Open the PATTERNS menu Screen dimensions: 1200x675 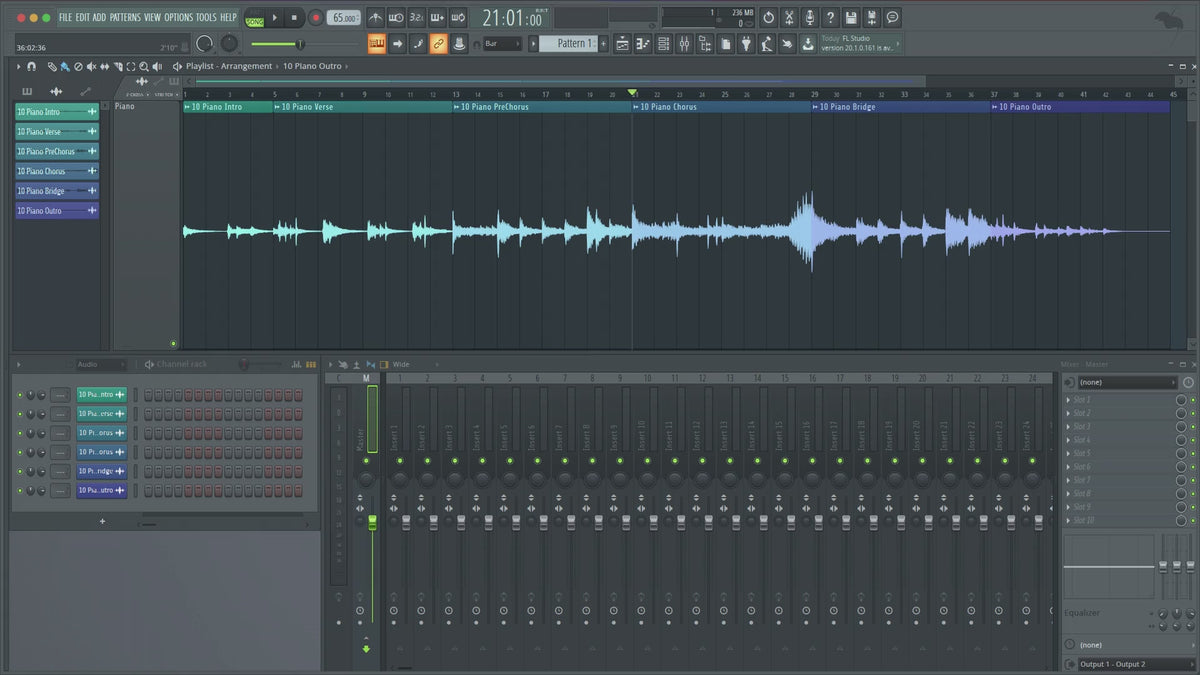pos(125,18)
